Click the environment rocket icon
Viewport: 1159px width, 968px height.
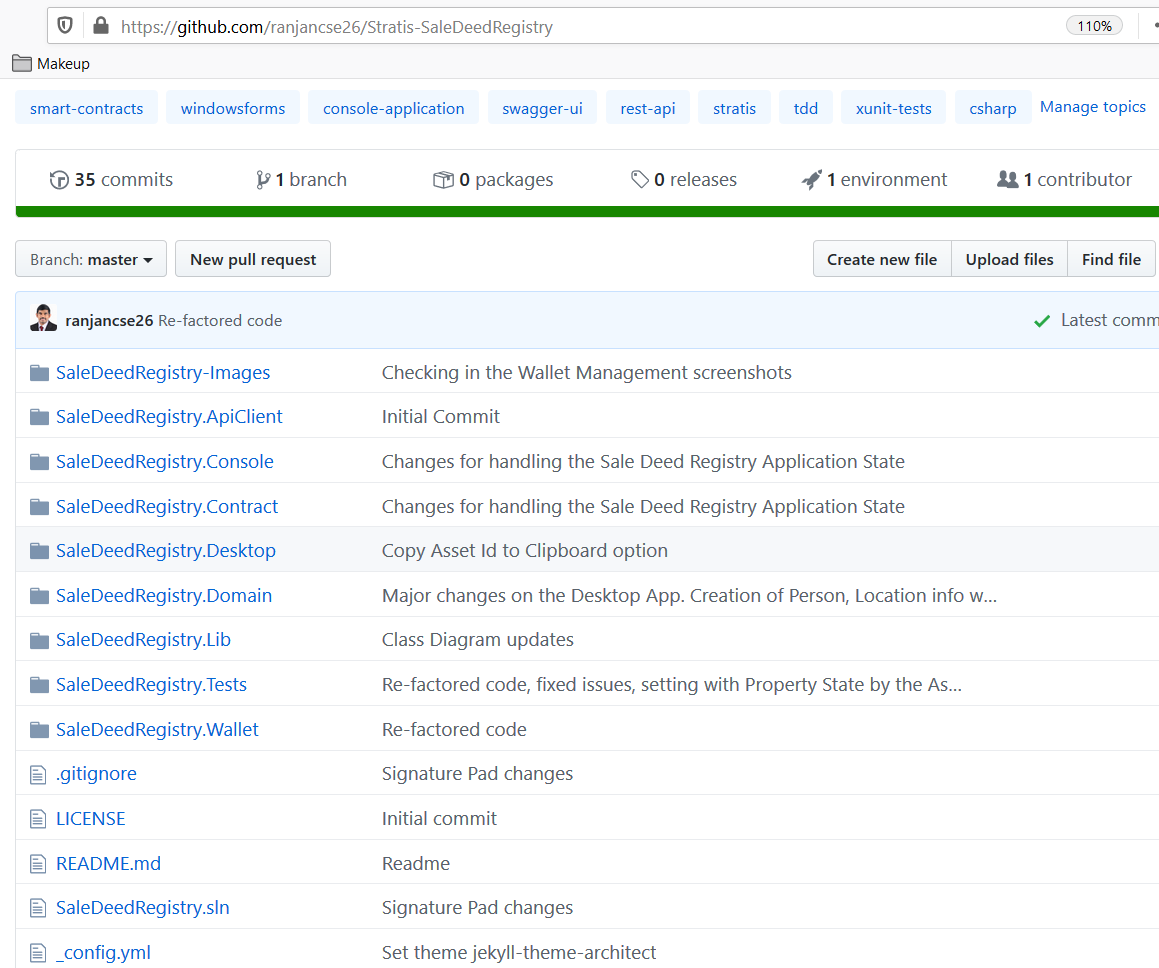pos(812,180)
